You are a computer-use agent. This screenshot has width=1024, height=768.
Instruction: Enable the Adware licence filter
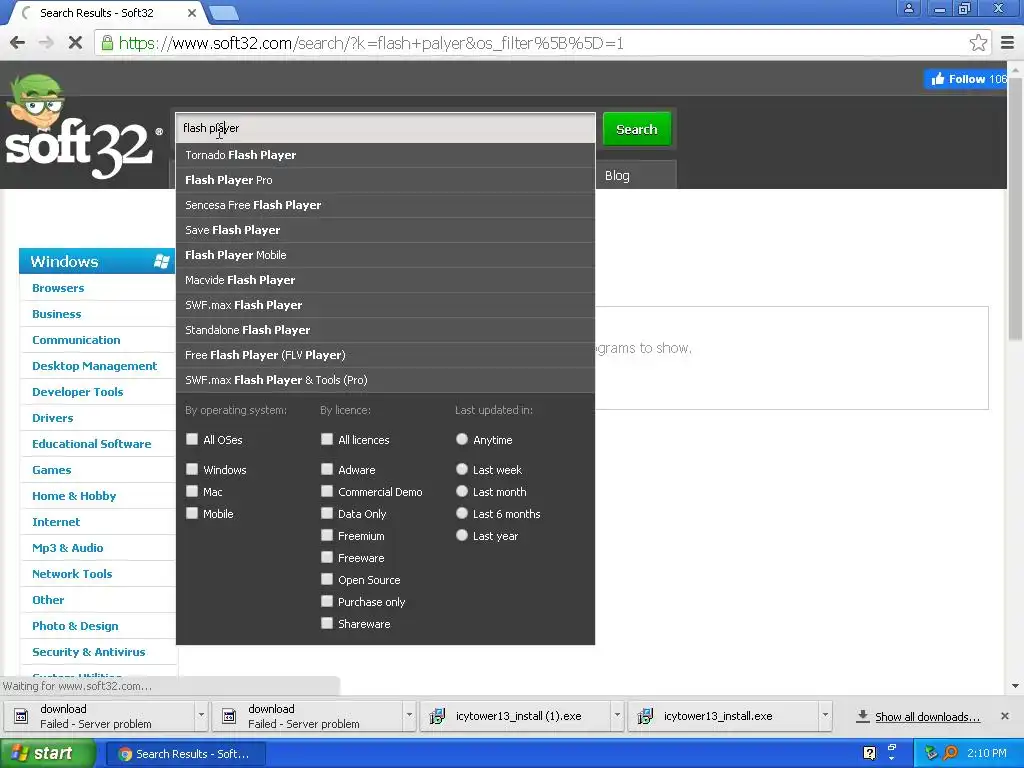coord(327,469)
